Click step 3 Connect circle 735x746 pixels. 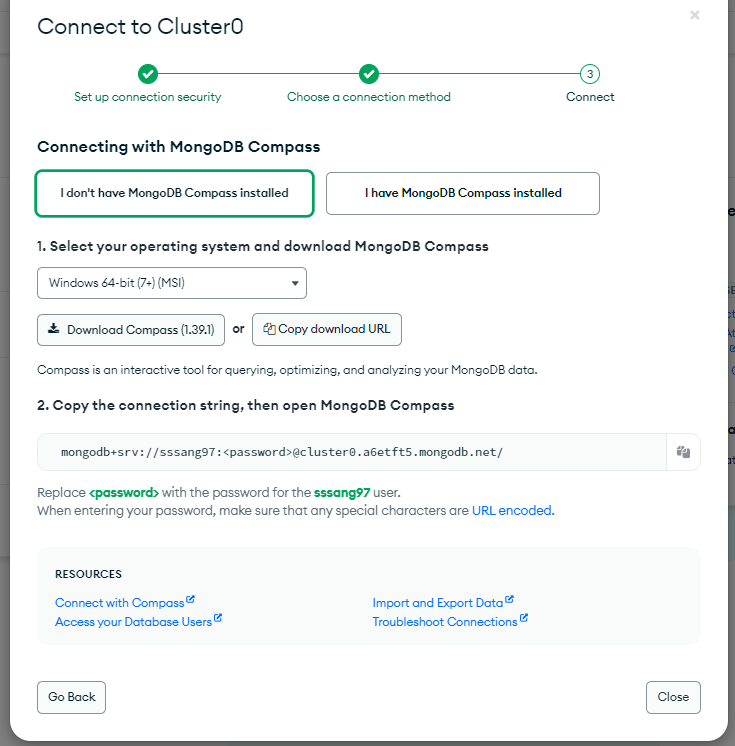pyautogui.click(x=590, y=74)
